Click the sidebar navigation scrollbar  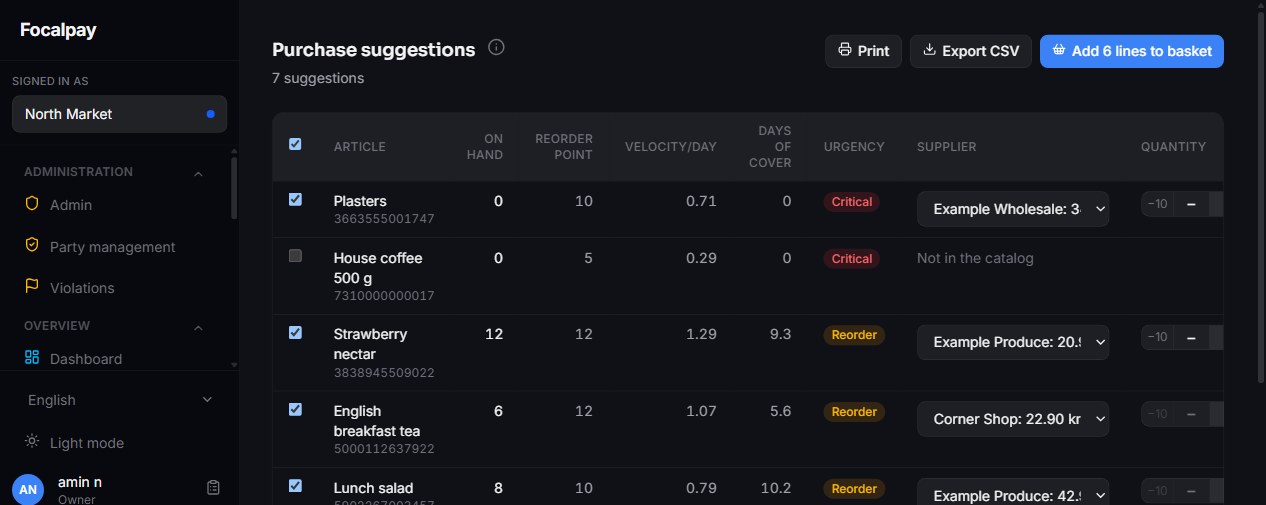234,187
